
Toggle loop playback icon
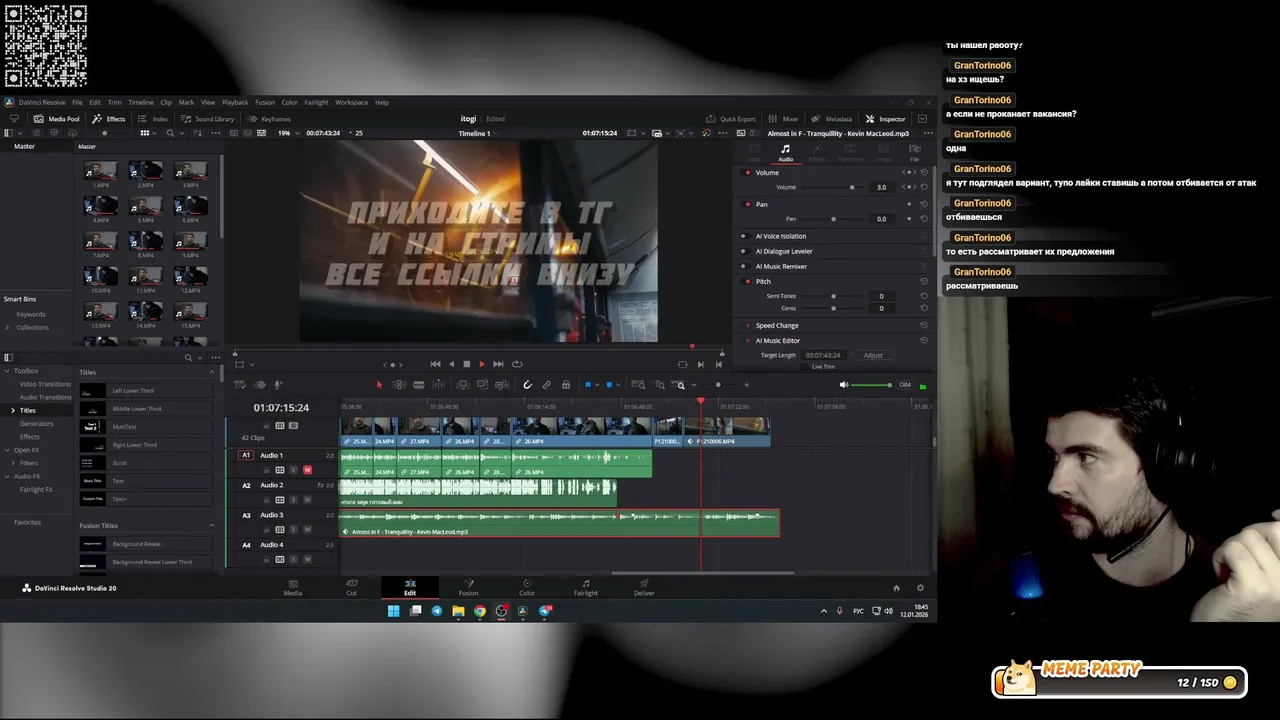click(517, 364)
